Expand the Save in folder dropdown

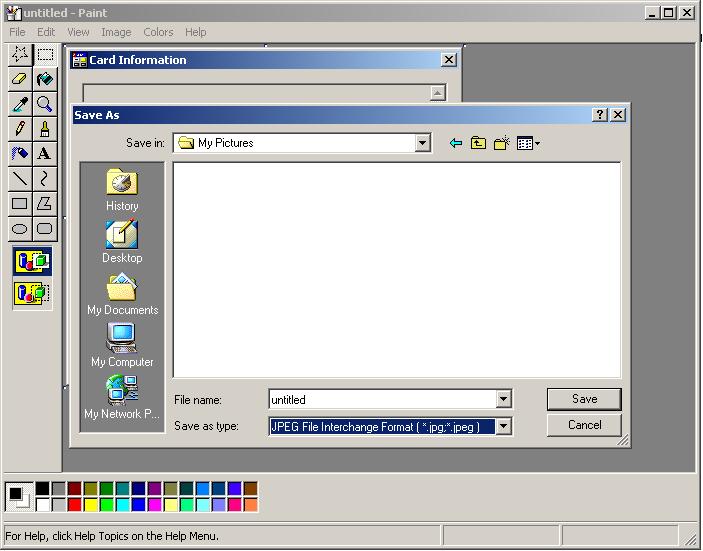tap(422, 143)
